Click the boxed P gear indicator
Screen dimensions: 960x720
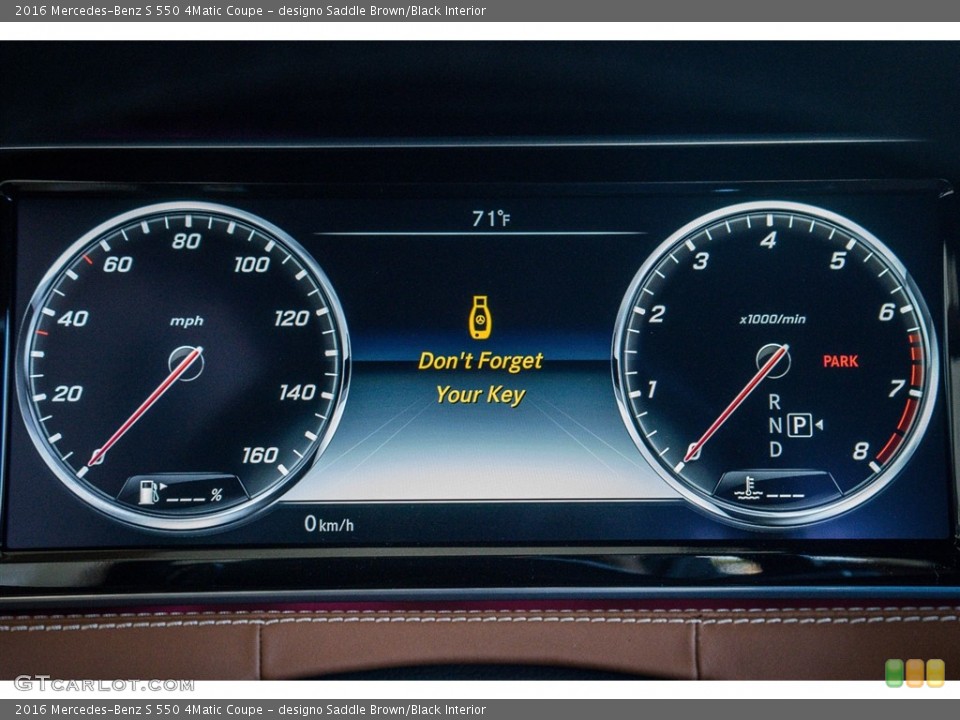pyautogui.click(x=800, y=424)
